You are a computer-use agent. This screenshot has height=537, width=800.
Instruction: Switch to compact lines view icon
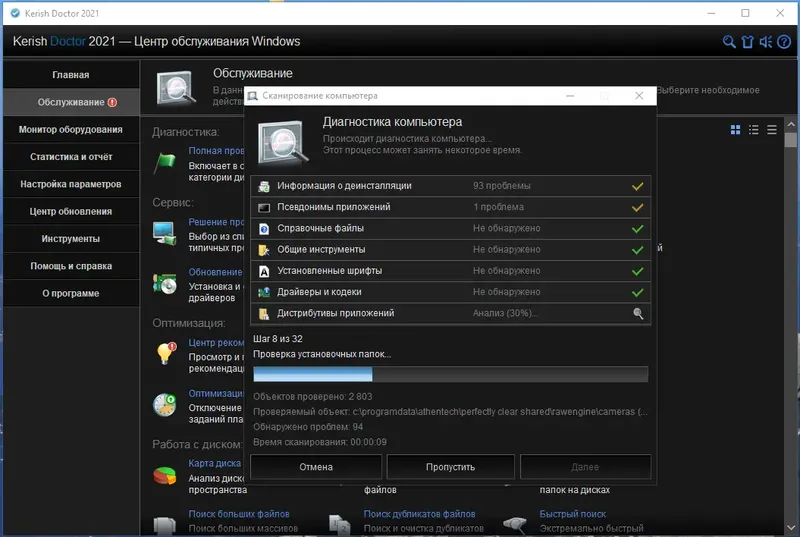772,130
